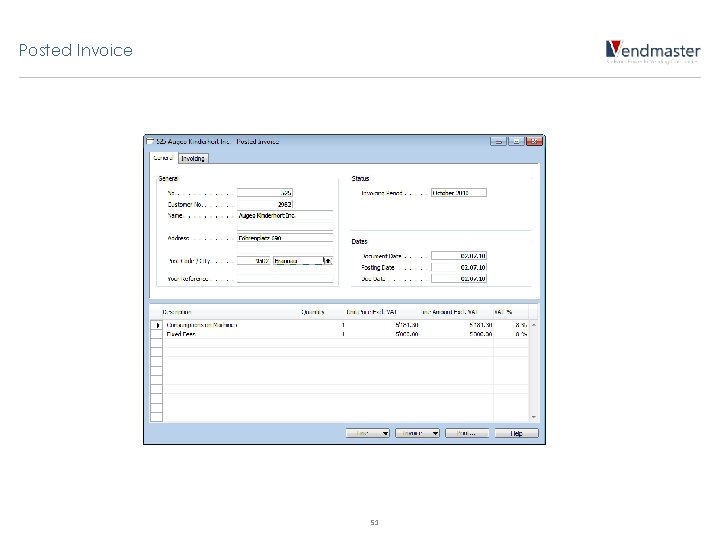Click the scrollbar up arrow in lines grid

tap(534, 325)
